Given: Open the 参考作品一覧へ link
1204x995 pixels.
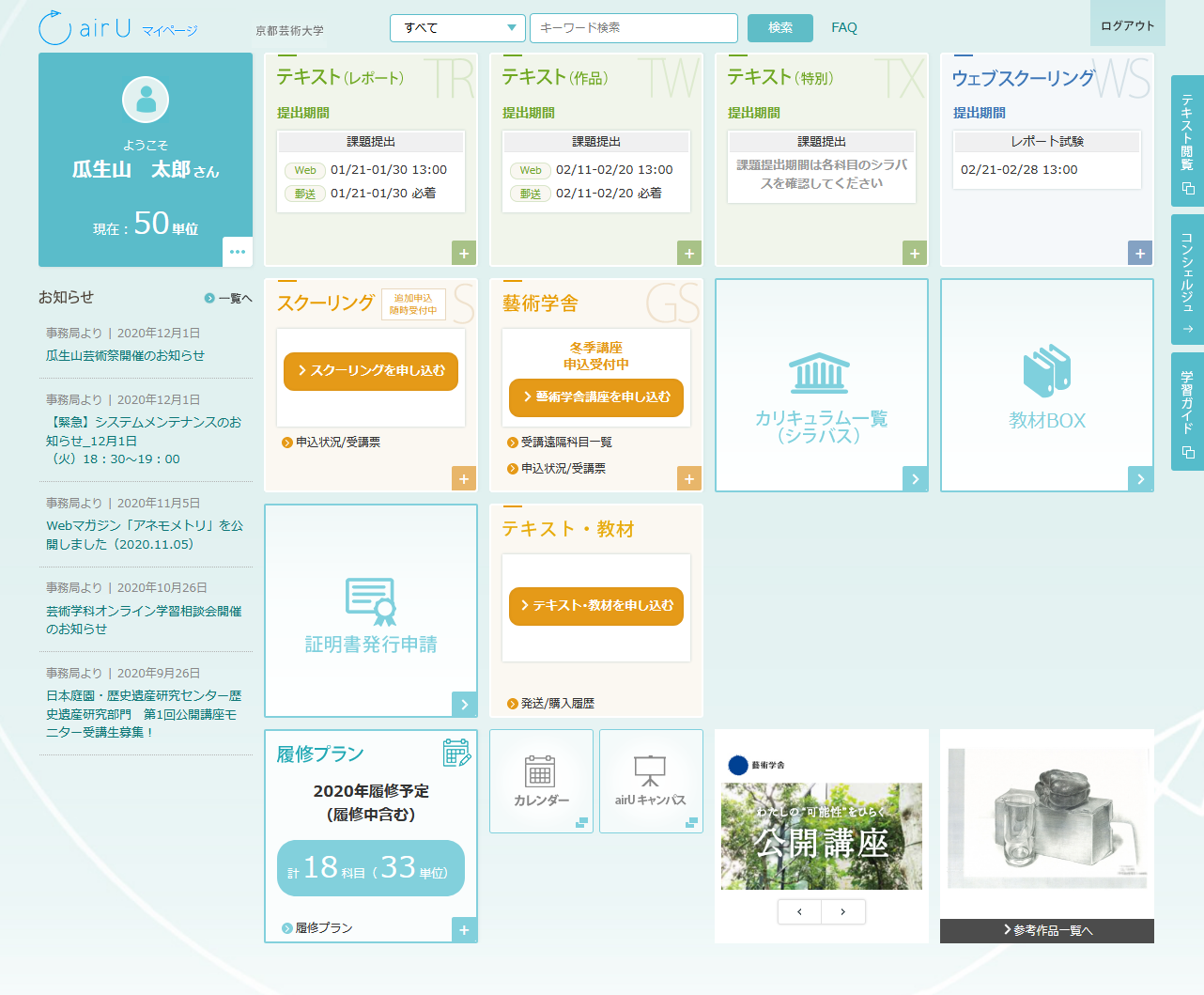Looking at the screenshot, I should (x=1047, y=931).
